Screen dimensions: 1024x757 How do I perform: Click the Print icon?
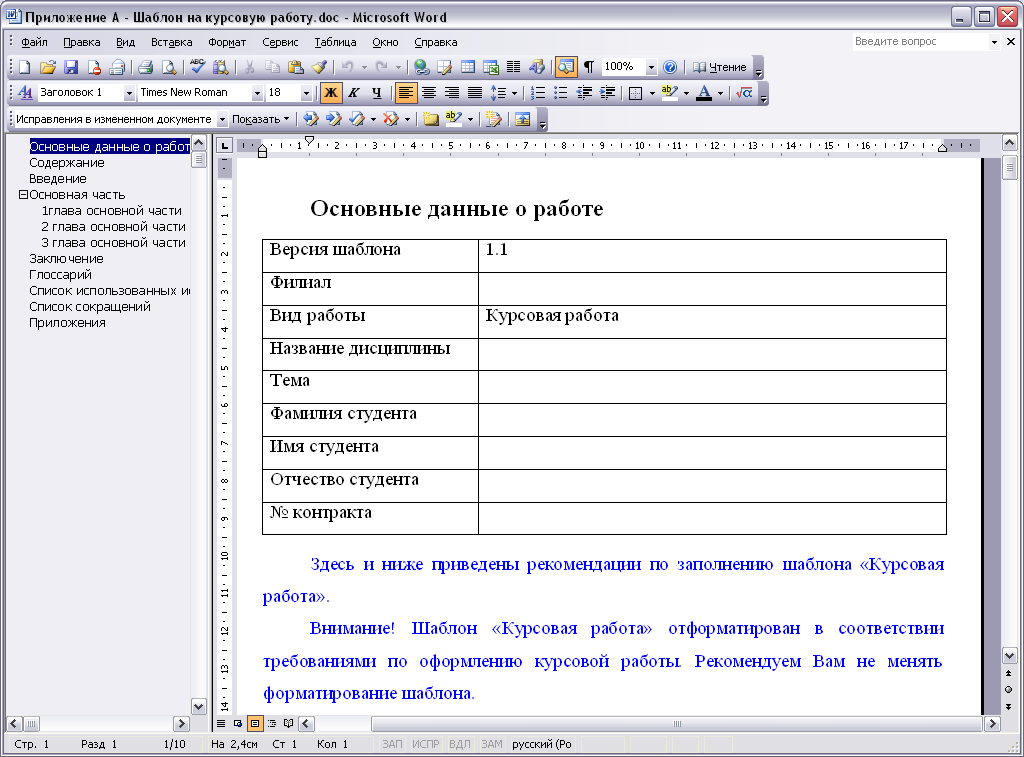click(146, 67)
